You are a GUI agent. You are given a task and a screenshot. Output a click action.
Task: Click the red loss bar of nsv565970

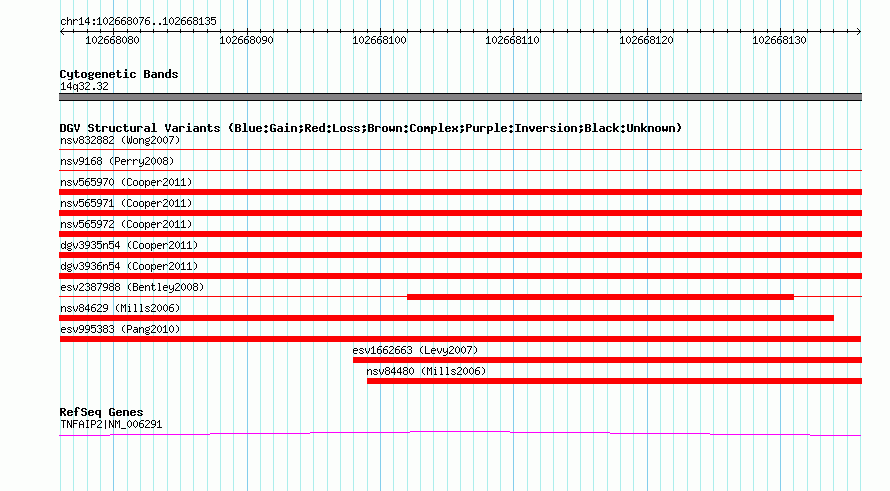(x=460, y=192)
